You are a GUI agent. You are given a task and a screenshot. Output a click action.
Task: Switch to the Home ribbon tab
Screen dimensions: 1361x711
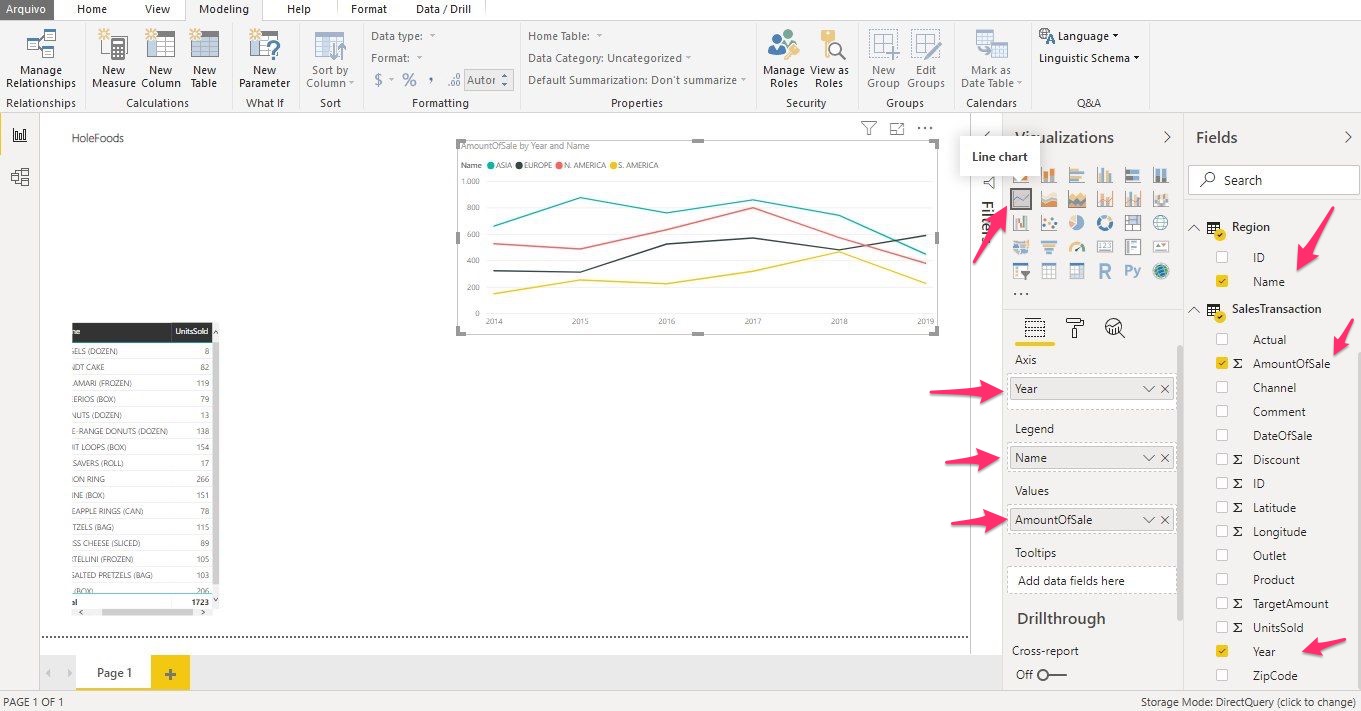tap(92, 9)
